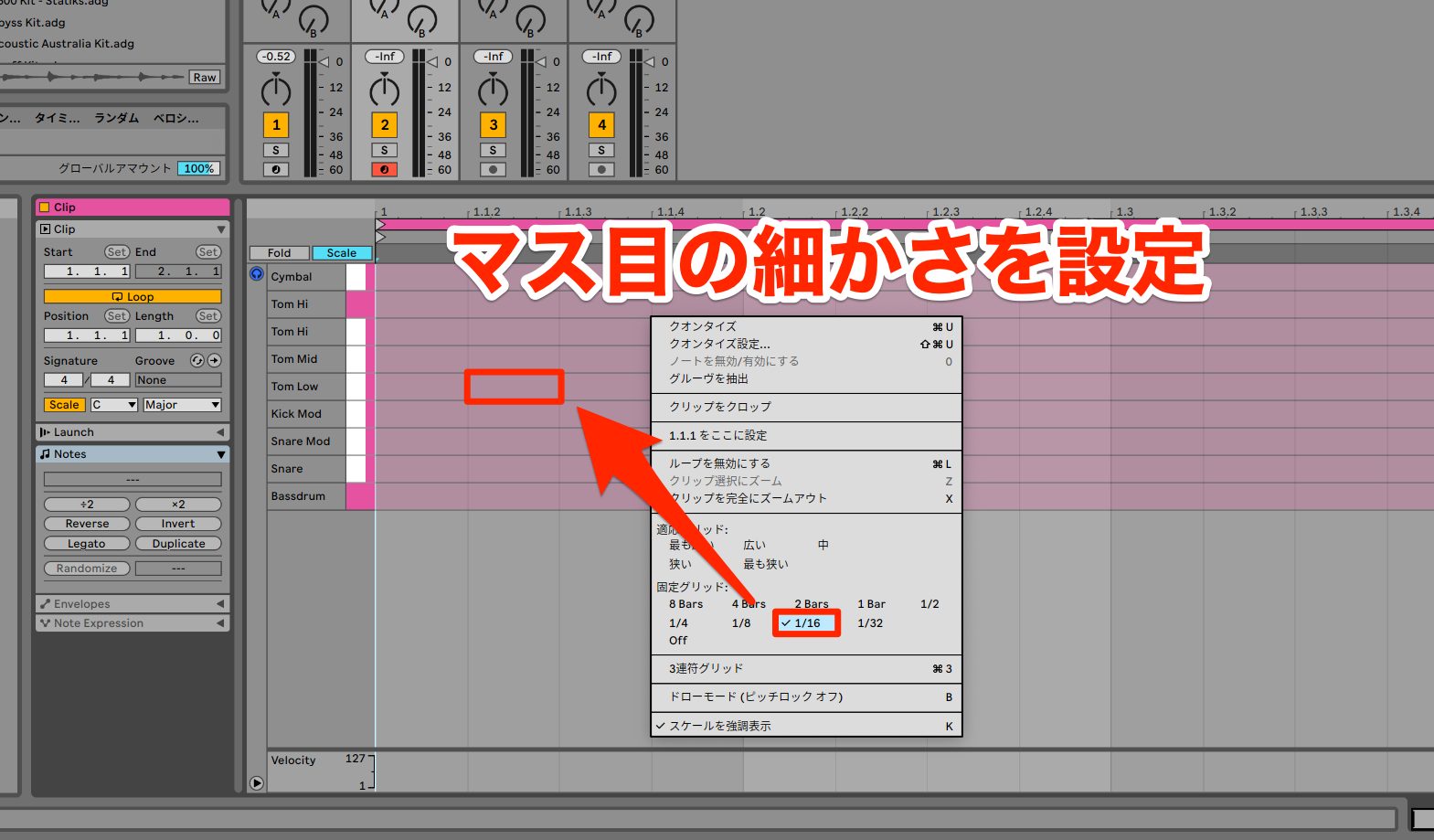
Task: Toggle the blue Scale button beside Fold
Action: pos(342,253)
